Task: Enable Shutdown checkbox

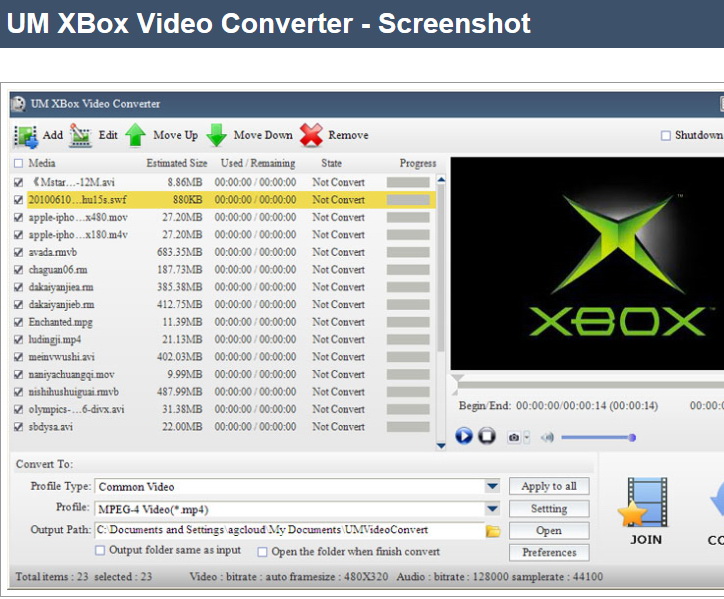Action: point(666,136)
